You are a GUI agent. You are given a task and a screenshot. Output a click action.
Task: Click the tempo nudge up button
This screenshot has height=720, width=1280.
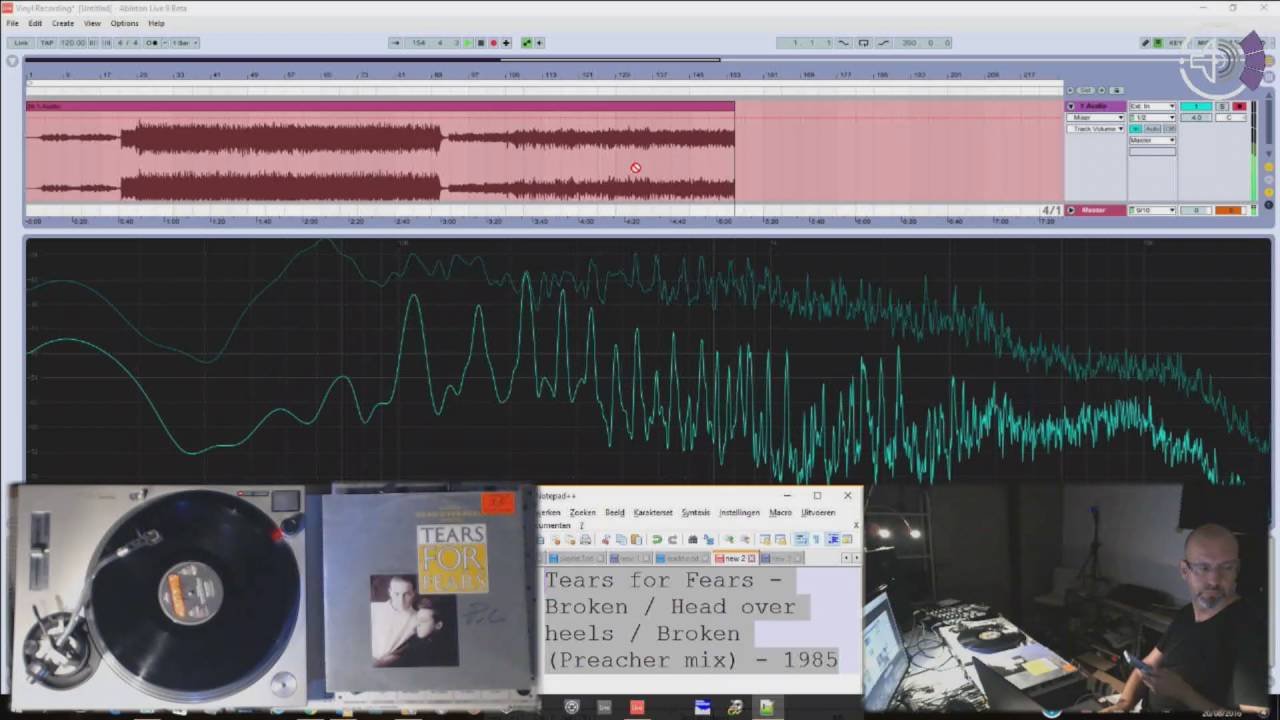(x=107, y=43)
